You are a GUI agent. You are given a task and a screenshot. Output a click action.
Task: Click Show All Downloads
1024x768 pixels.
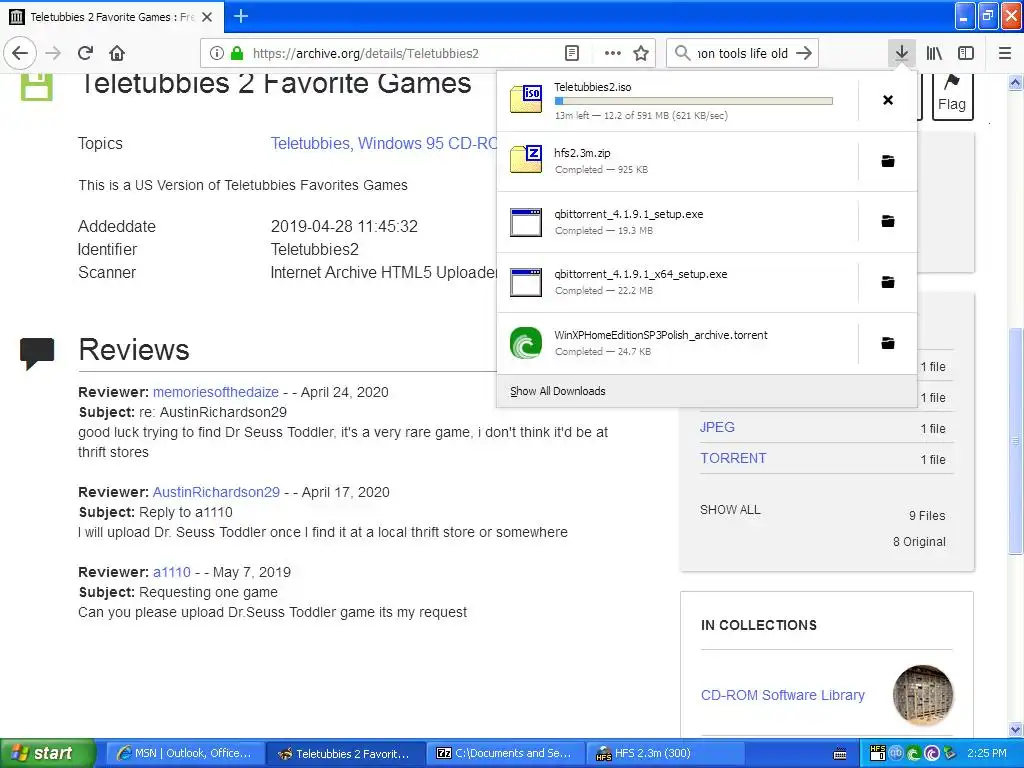point(558,391)
